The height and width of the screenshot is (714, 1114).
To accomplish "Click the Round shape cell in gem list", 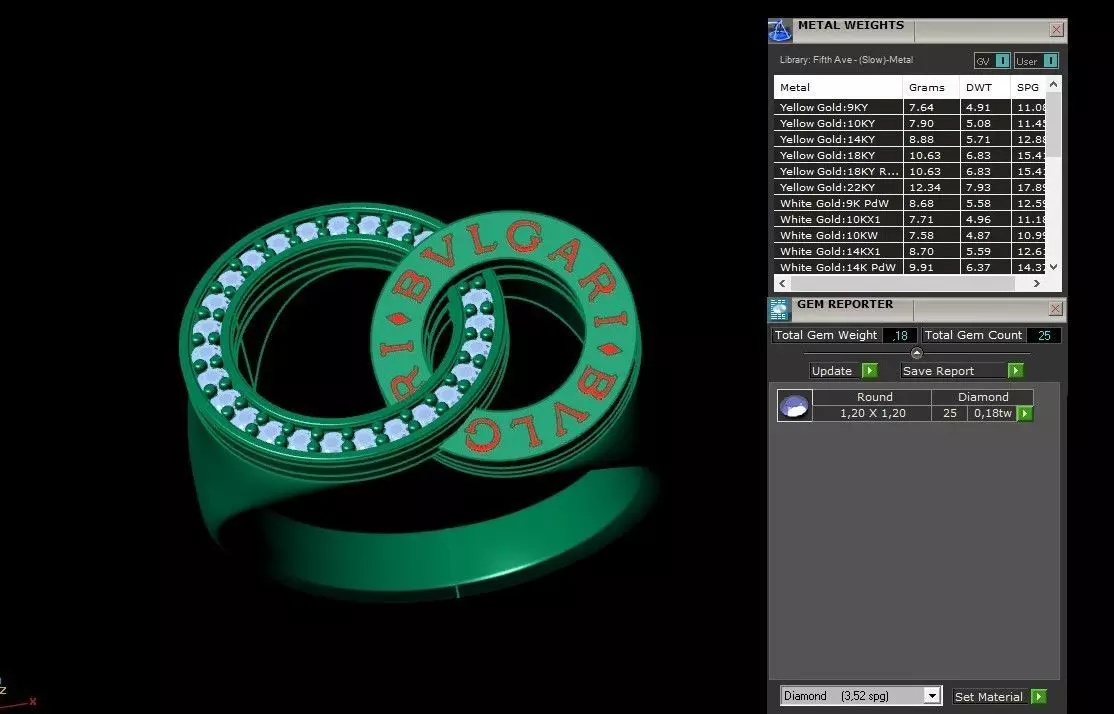I will point(873,397).
